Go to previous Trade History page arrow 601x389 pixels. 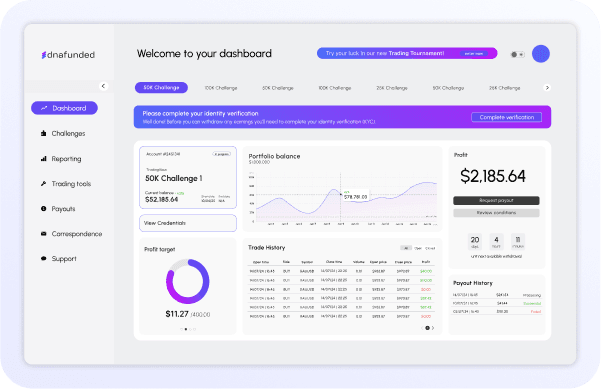422,328
